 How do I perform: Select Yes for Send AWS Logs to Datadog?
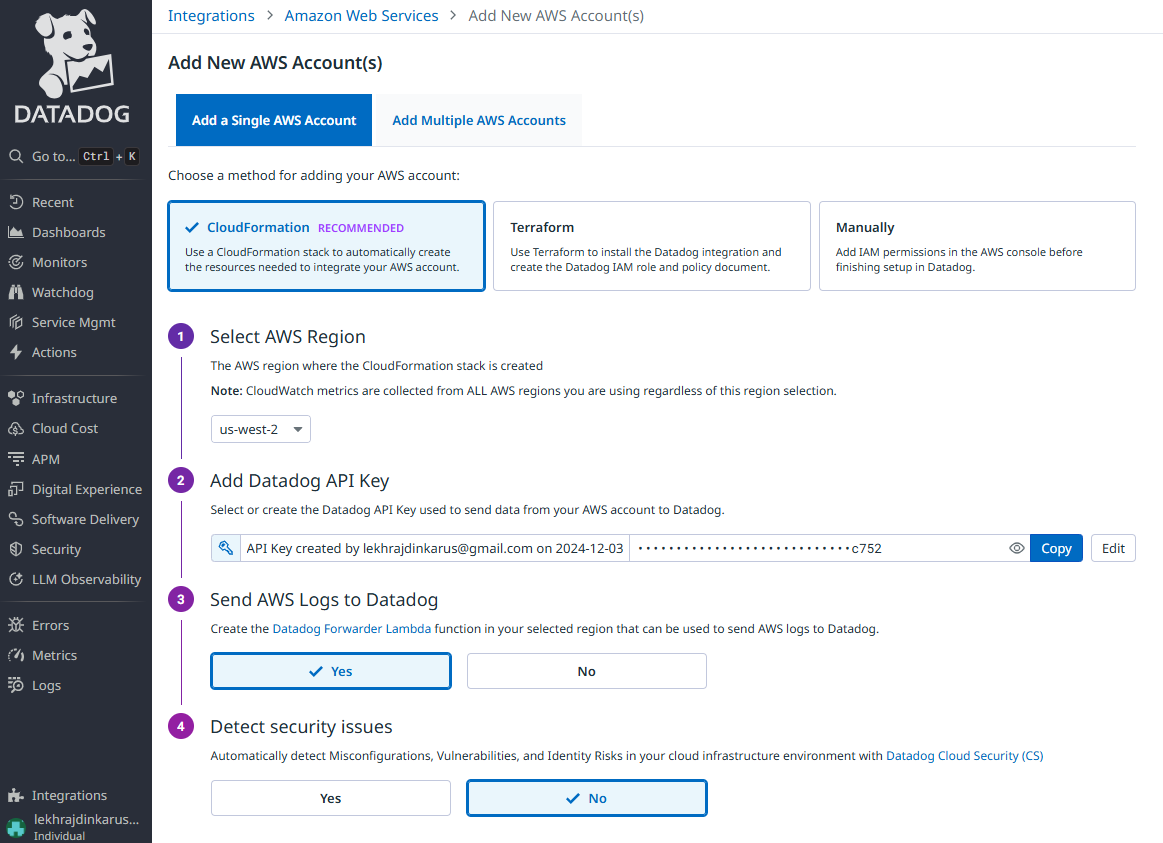[331, 671]
